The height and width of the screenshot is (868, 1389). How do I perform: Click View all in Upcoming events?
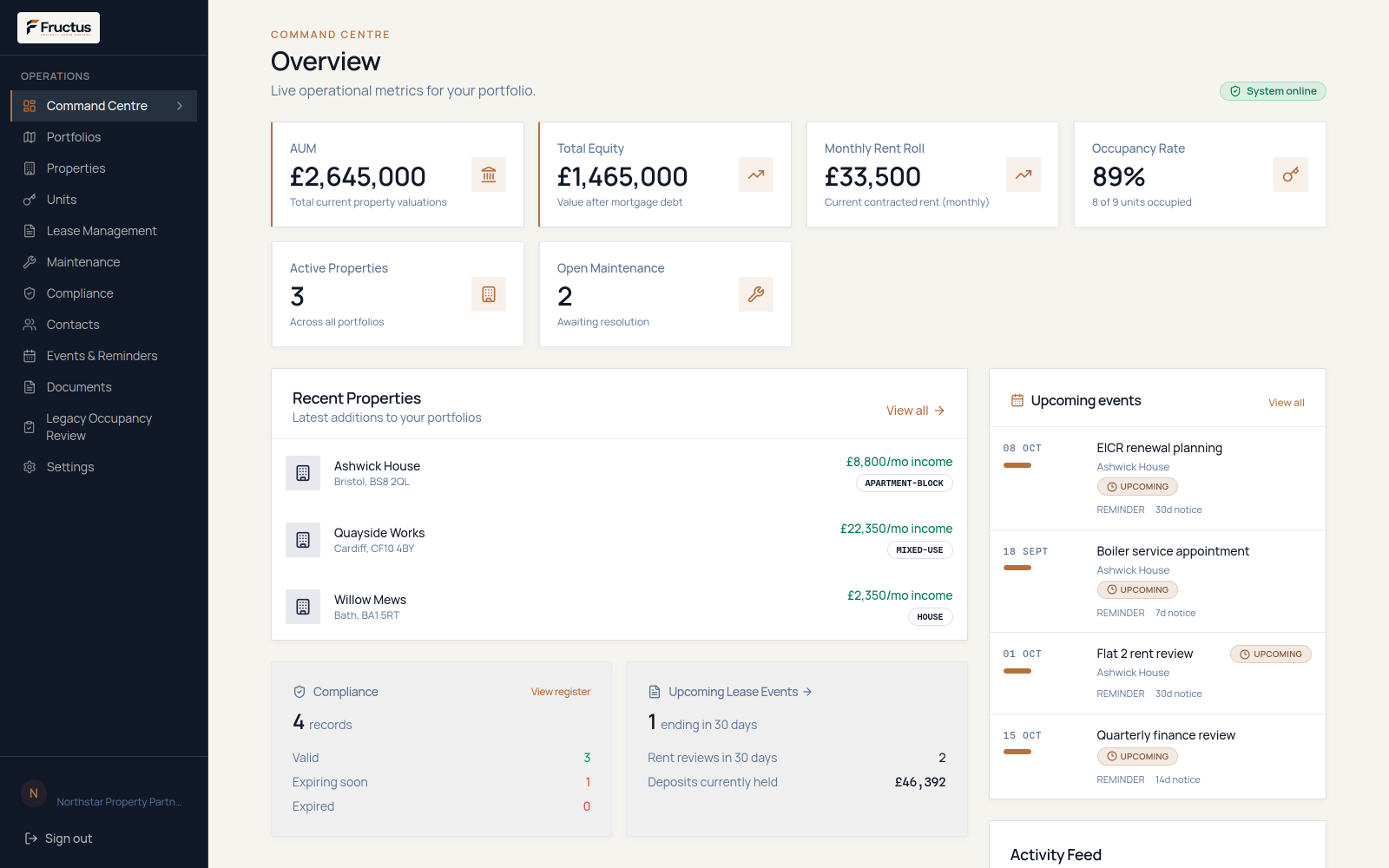click(1287, 403)
